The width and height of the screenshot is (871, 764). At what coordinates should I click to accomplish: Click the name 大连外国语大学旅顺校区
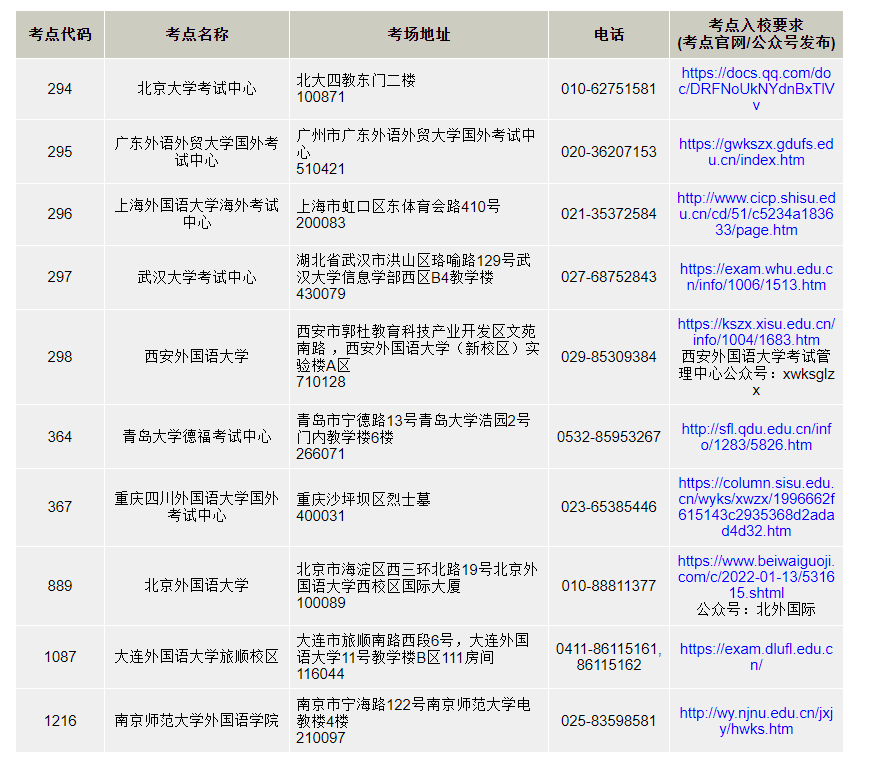(197, 657)
